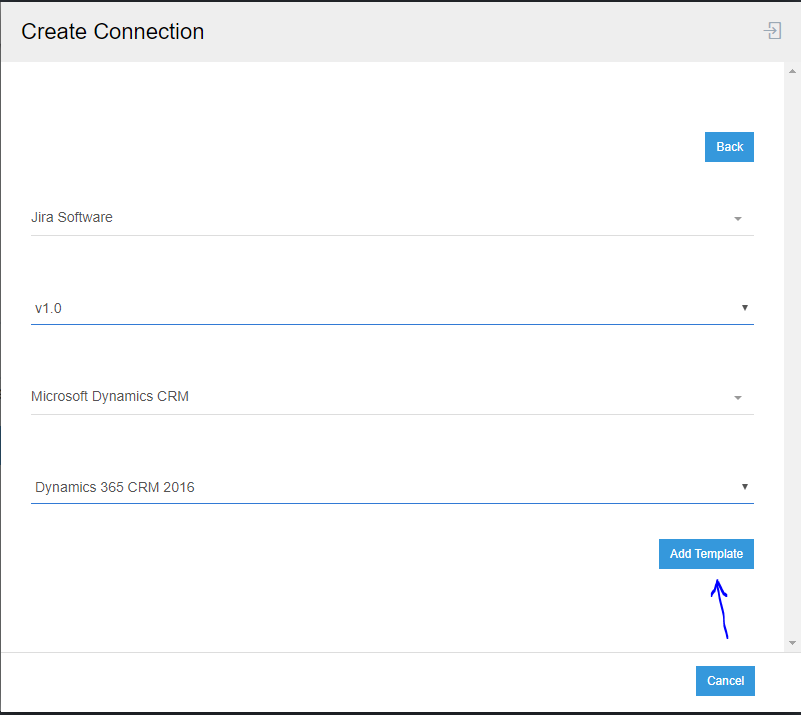Open the Microsoft Dynamics CRM dropdown
The image size is (801, 715).
(392, 397)
